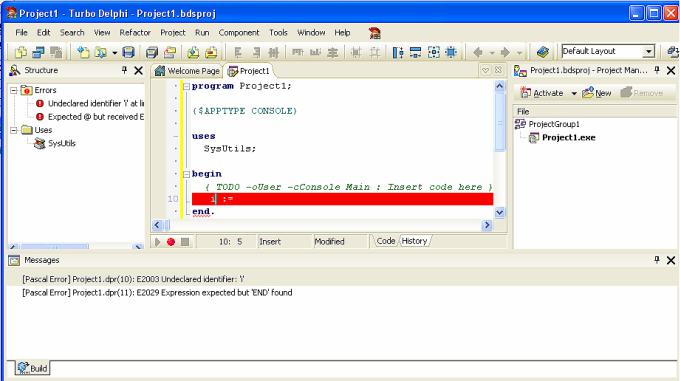Collapse the begin block fold marker
680x381 pixels.
(186, 174)
